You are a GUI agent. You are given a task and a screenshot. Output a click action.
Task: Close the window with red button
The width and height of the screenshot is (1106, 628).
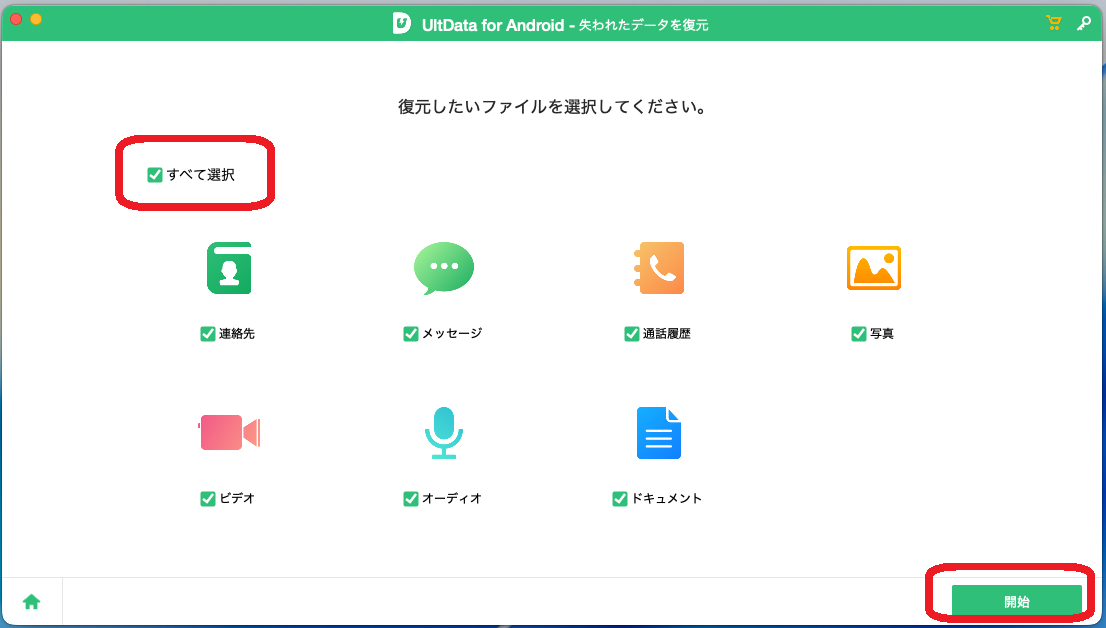[16, 19]
